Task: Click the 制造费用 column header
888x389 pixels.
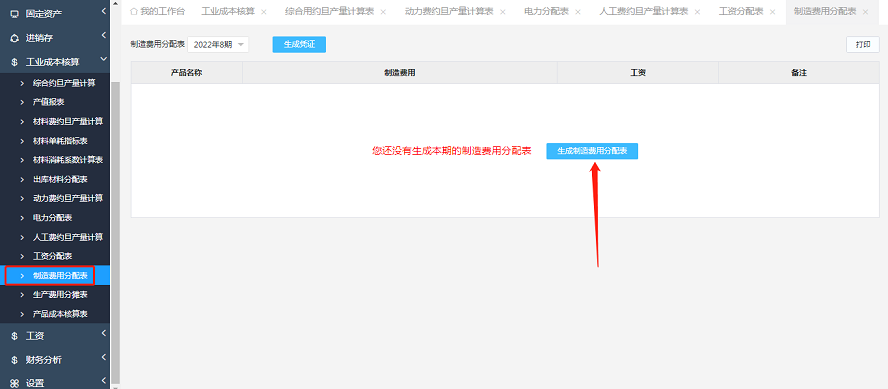Action: 400,73
